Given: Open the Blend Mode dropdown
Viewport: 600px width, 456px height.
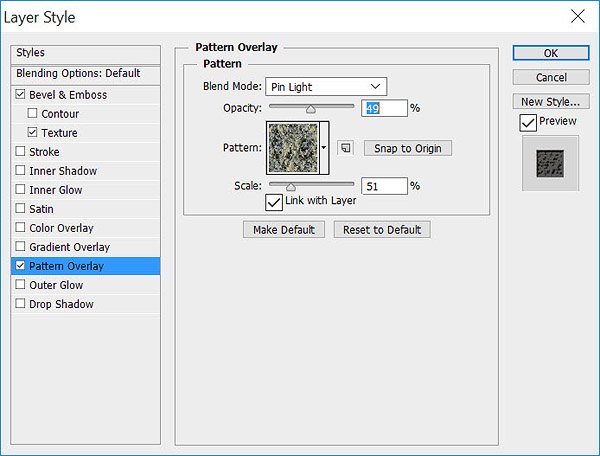Looking at the screenshot, I should click(x=326, y=87).
